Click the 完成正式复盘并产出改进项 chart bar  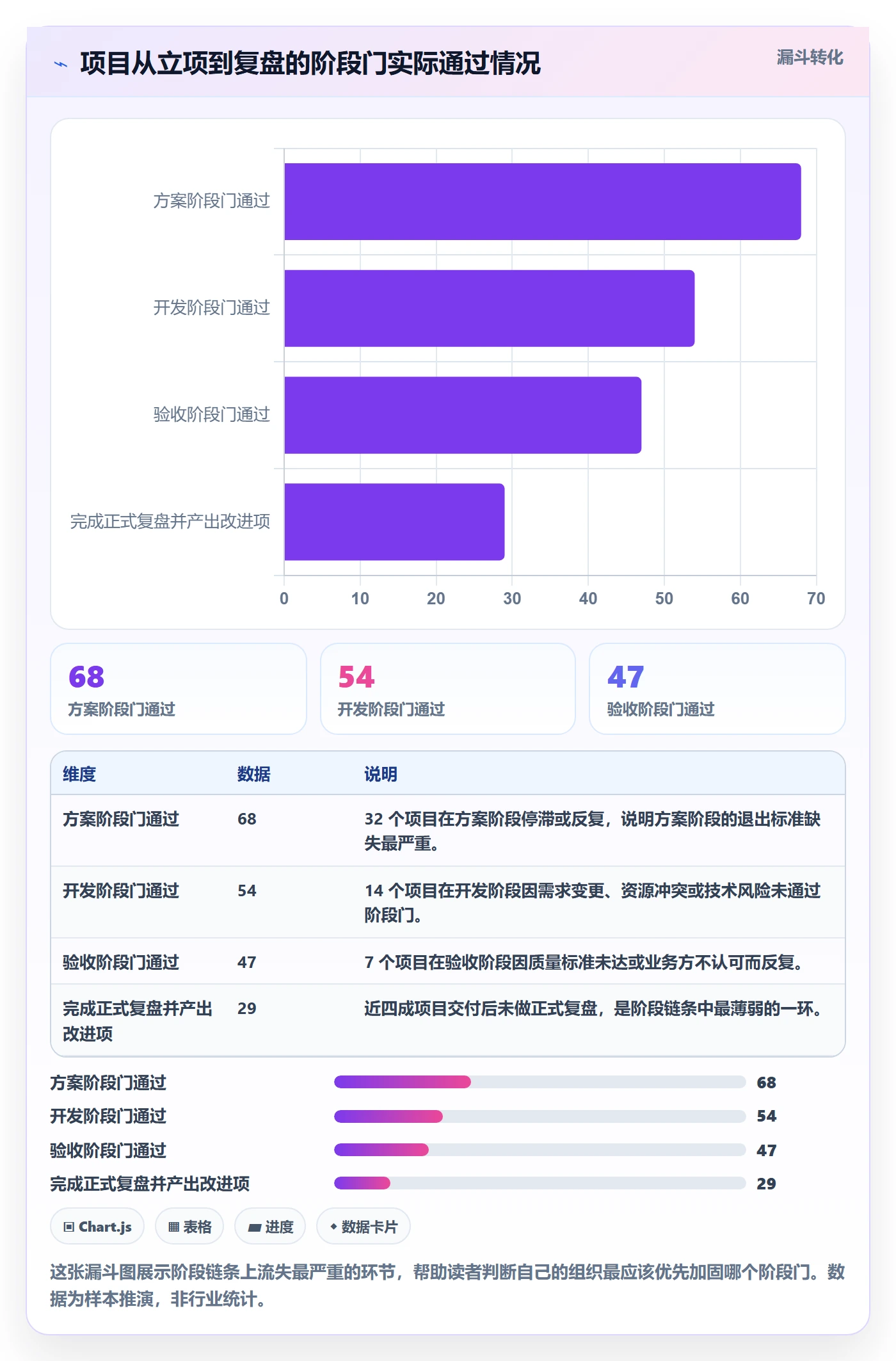(394, 522)
